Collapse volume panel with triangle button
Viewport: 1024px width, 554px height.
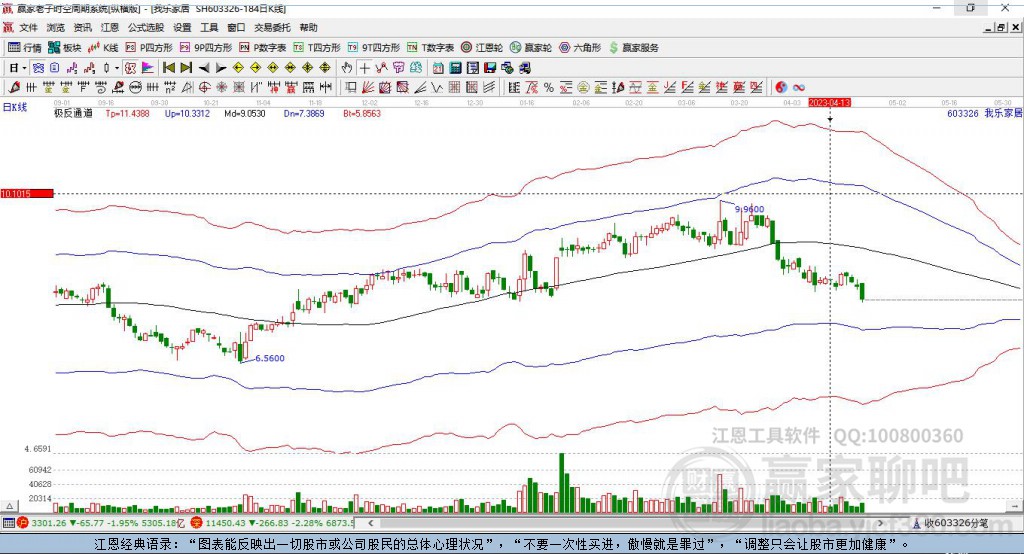click(x=9, y=506)
